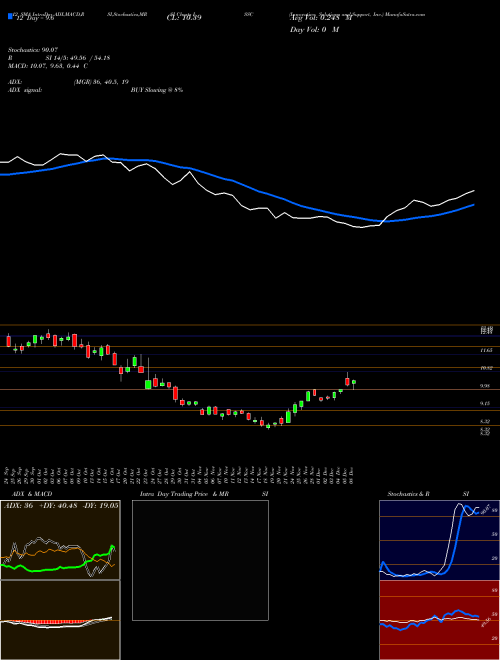Select the BUY Slowing @ 8% signal text
This screenshot has width=500, height=660.
coord(157,90)
